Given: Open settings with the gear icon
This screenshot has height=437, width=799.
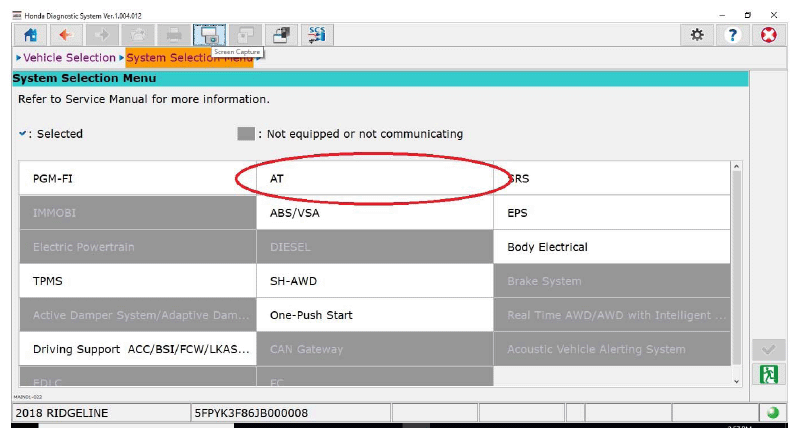Looking at the screenshot, I should tap(697, 35).
